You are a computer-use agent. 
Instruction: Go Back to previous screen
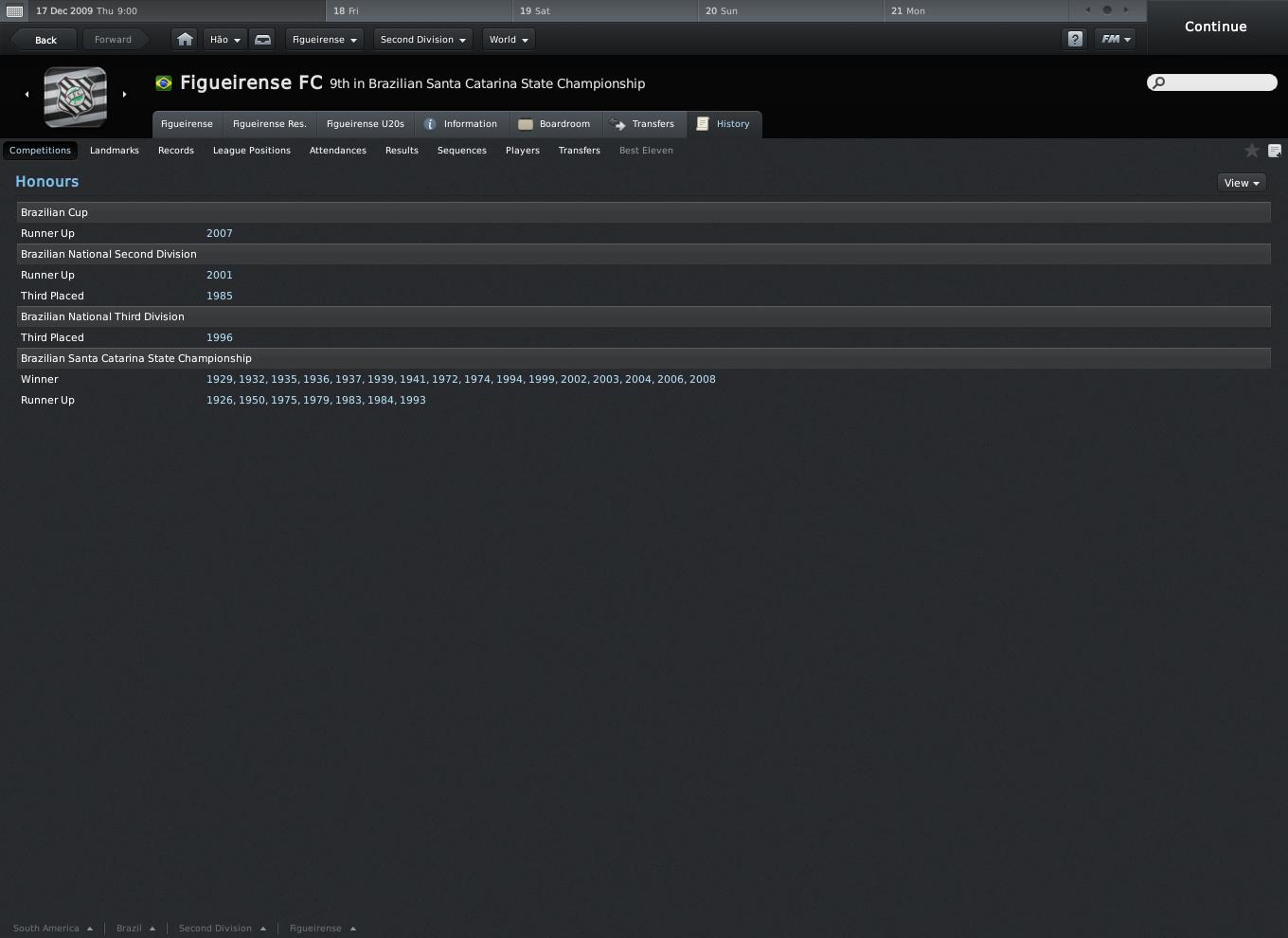(45, 40)
